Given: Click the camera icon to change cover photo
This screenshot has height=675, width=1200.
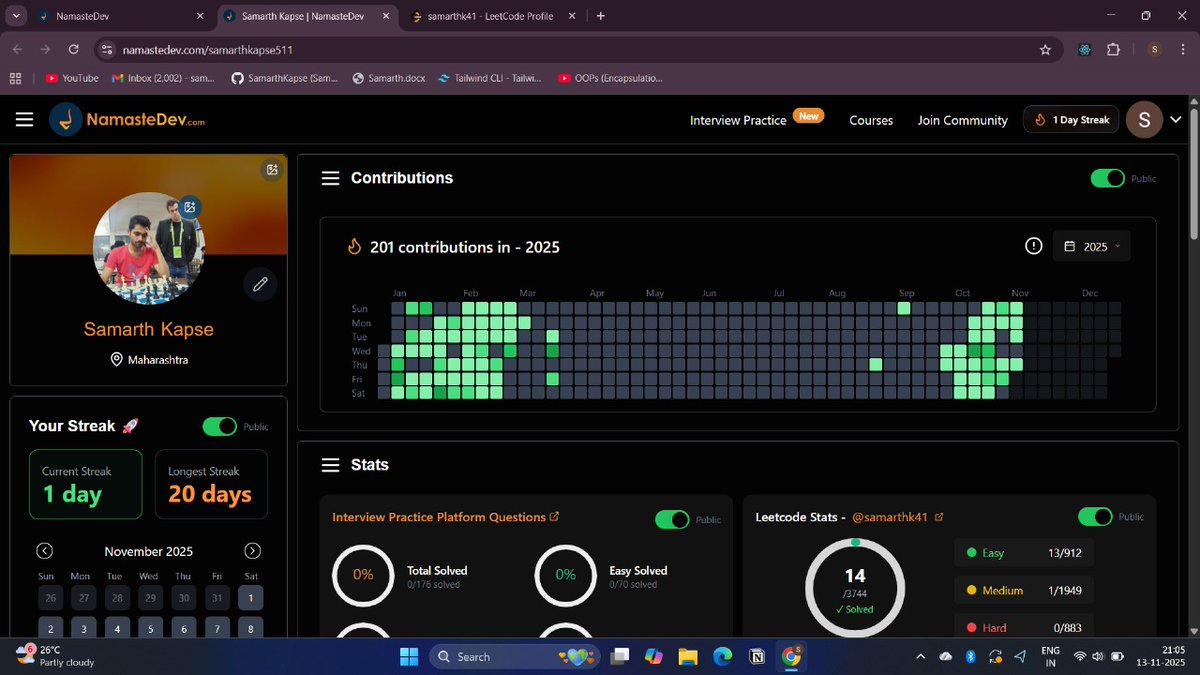Looking at the screenshot, I should tap(271, 170).
